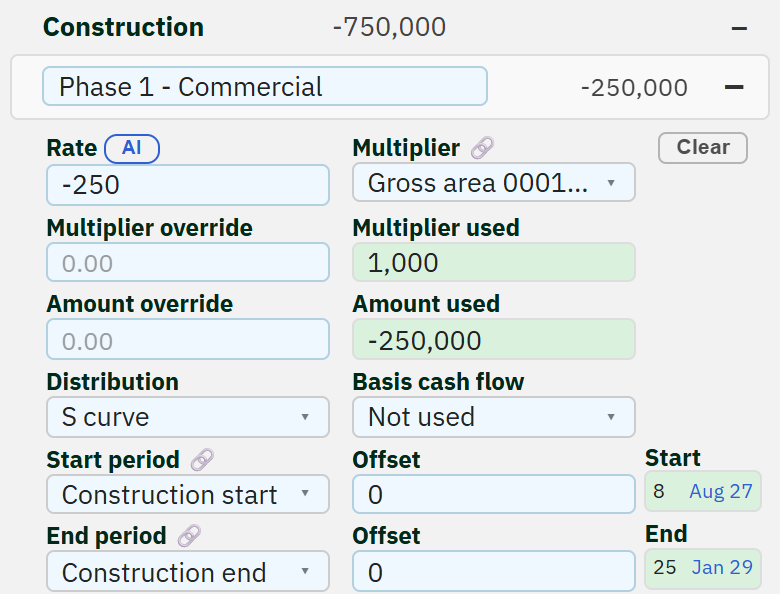Open the Distribution S curve dropdown
The width and height of the screenshot is (780, 594).
coord(188,417)
